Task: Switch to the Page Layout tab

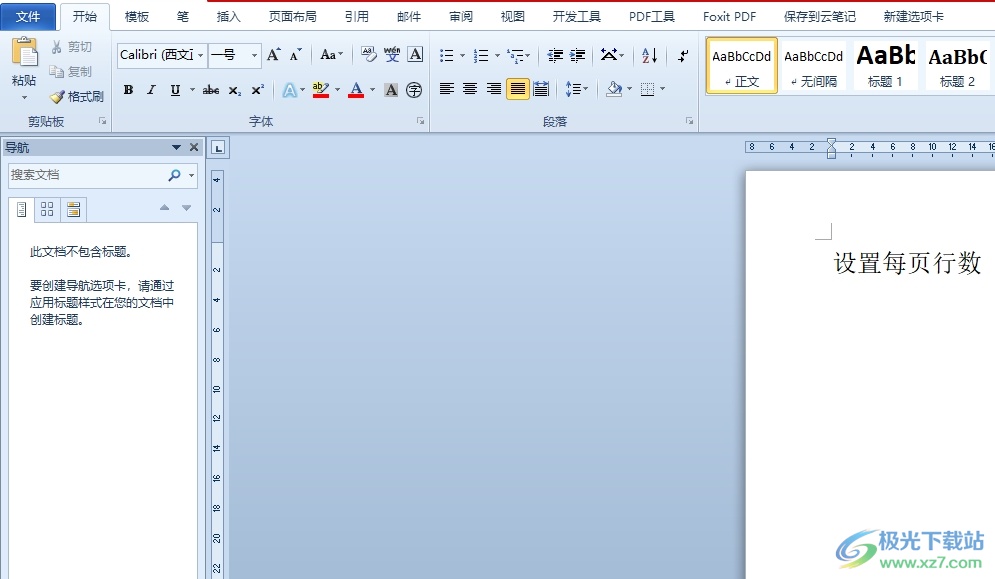Action: pos(293,17)
